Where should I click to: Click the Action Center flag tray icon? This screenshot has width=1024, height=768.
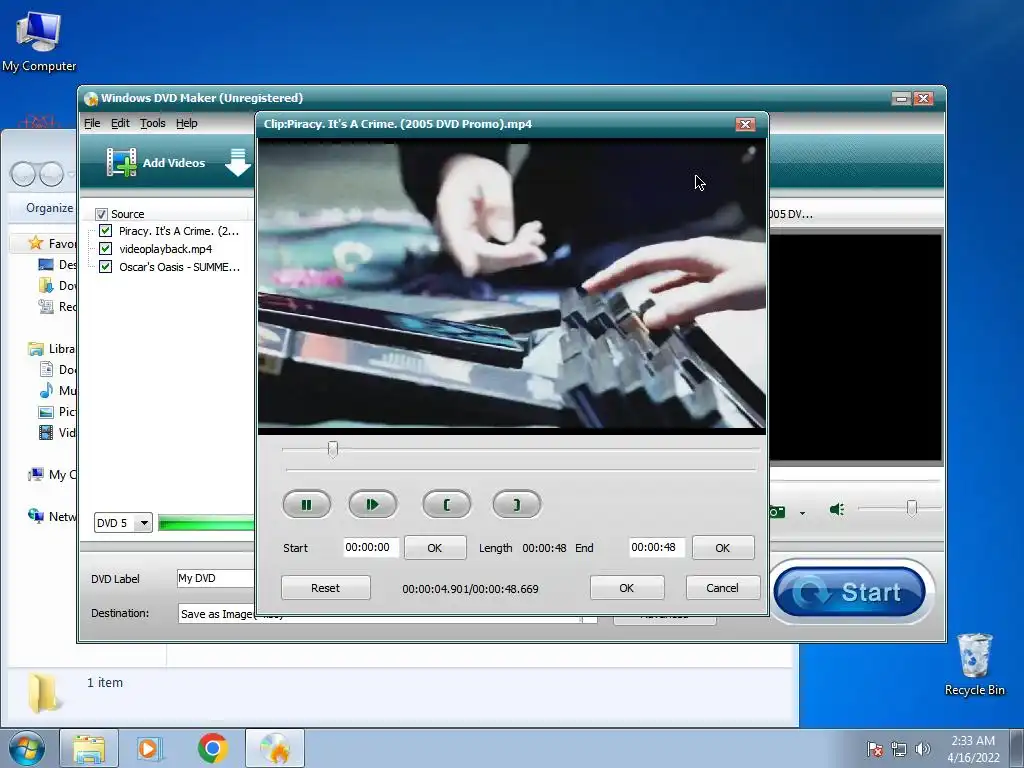(x=875, y=748)
